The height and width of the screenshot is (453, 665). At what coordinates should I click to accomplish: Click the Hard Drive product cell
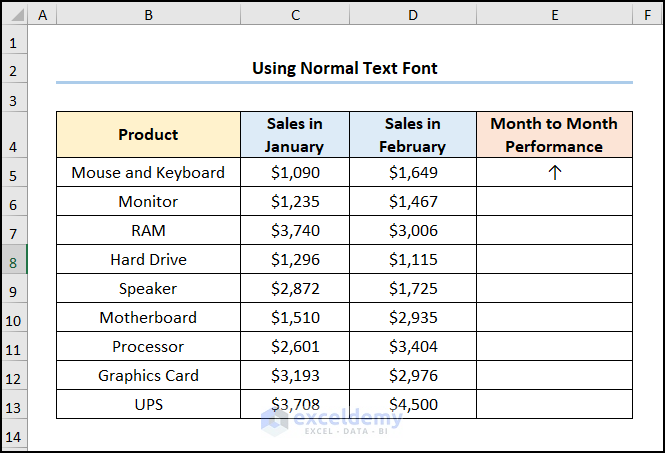click(148, 260)
